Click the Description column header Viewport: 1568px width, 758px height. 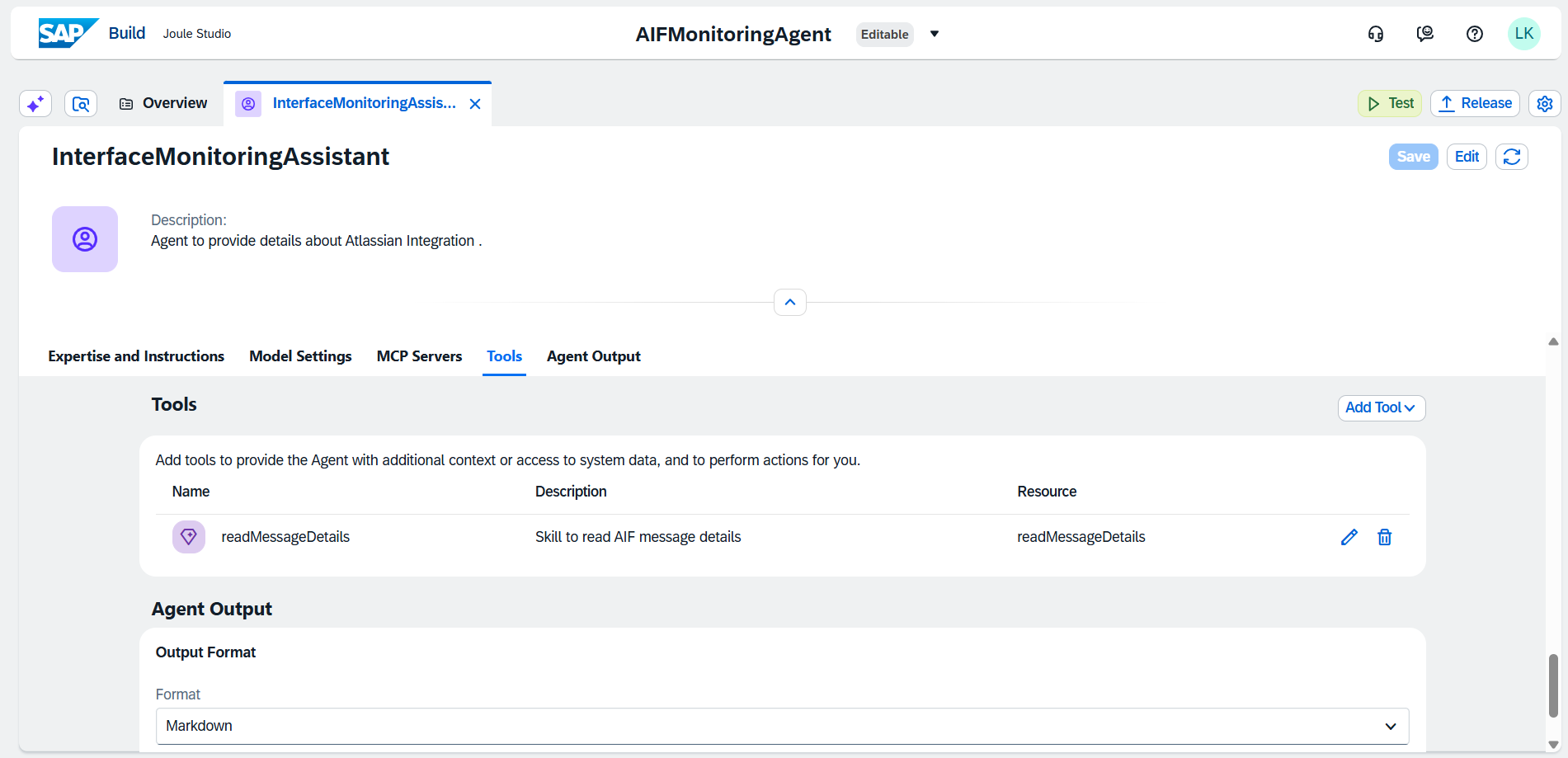(571, 492)
